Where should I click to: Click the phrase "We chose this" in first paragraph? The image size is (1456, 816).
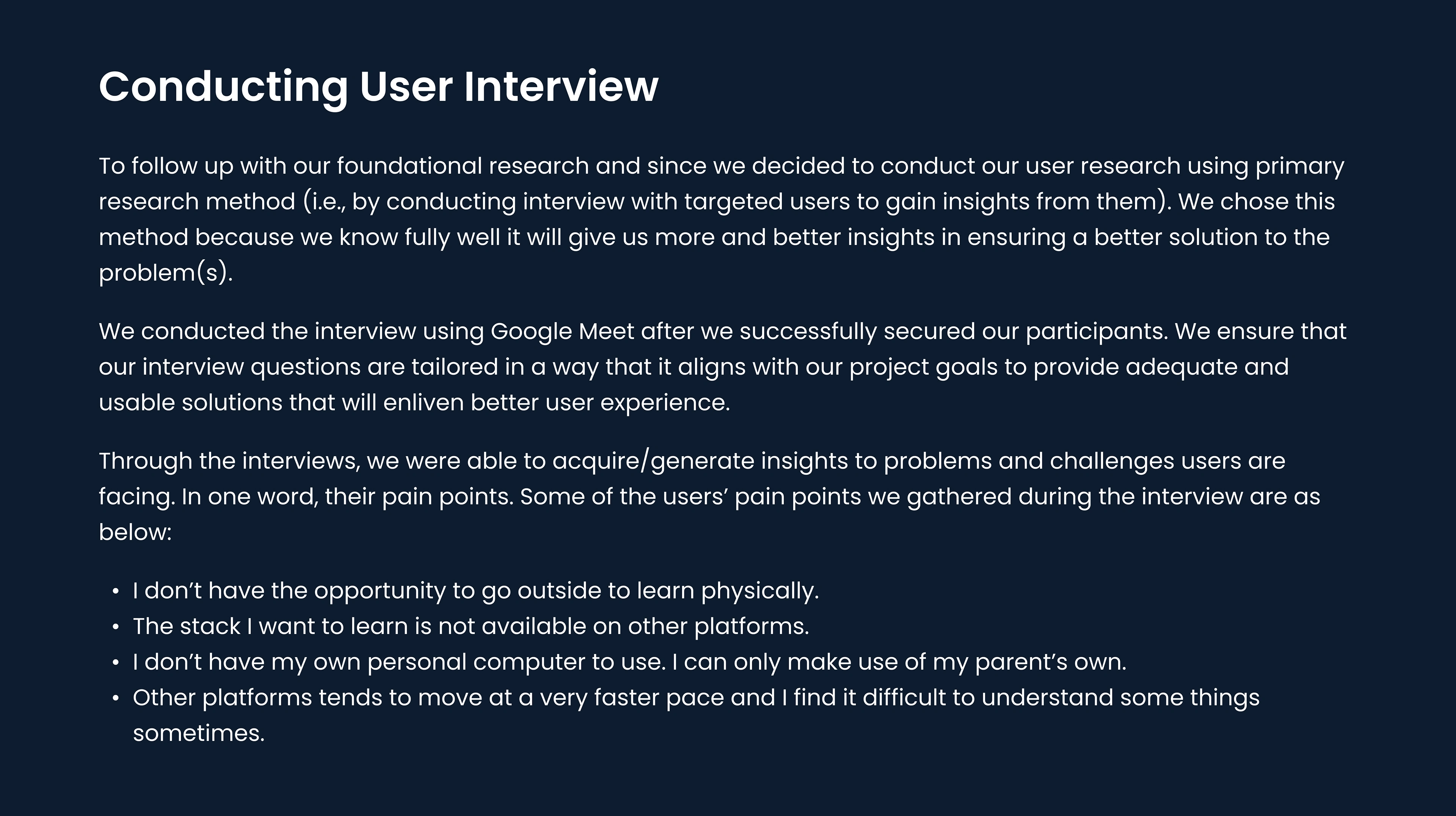[1256, 202]
